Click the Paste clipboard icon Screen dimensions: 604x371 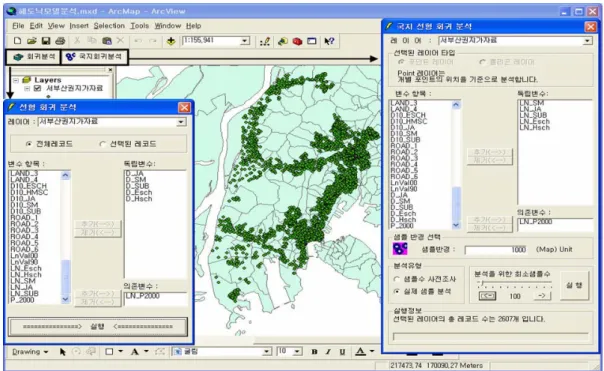tap(107, 40)
